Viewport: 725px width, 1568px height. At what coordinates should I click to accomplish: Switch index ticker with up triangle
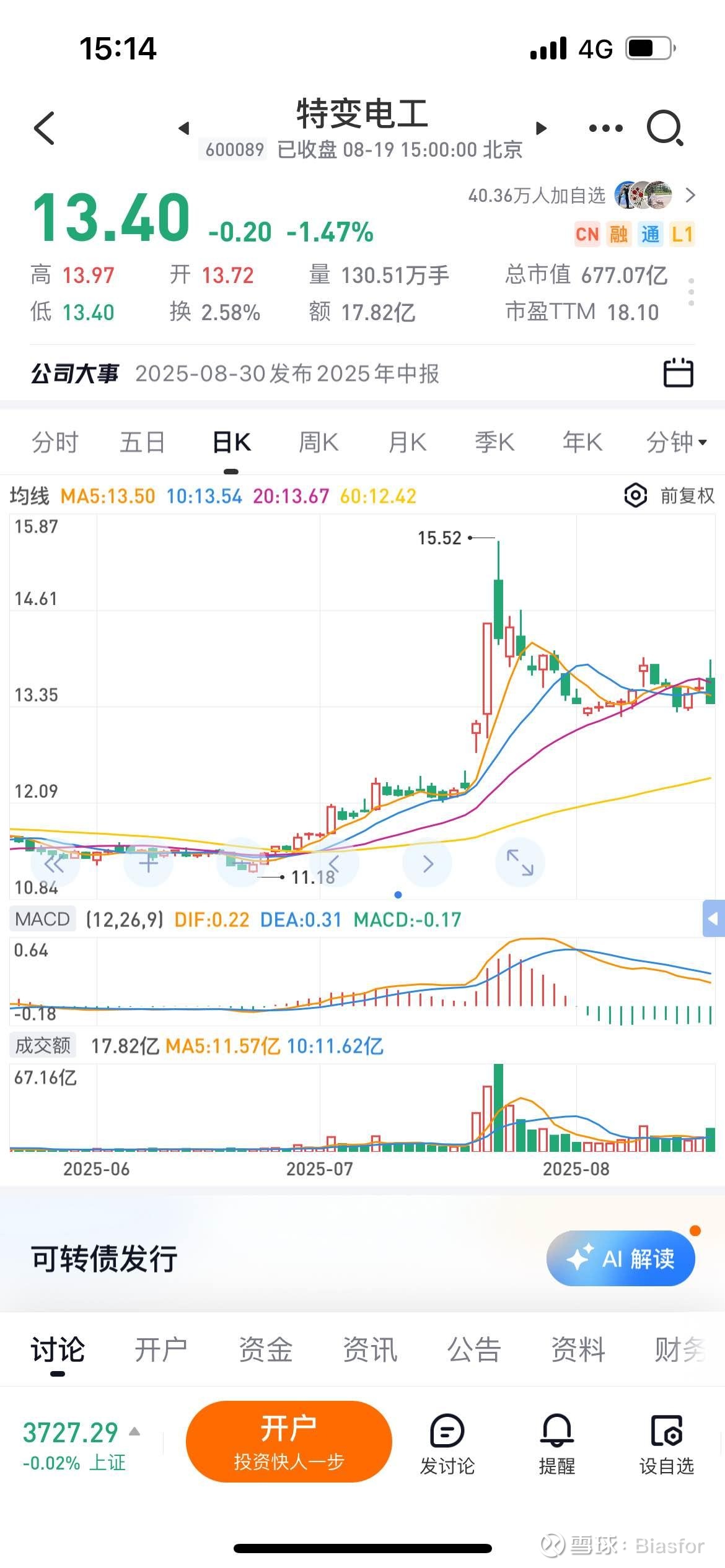(x=134, y=1431)
